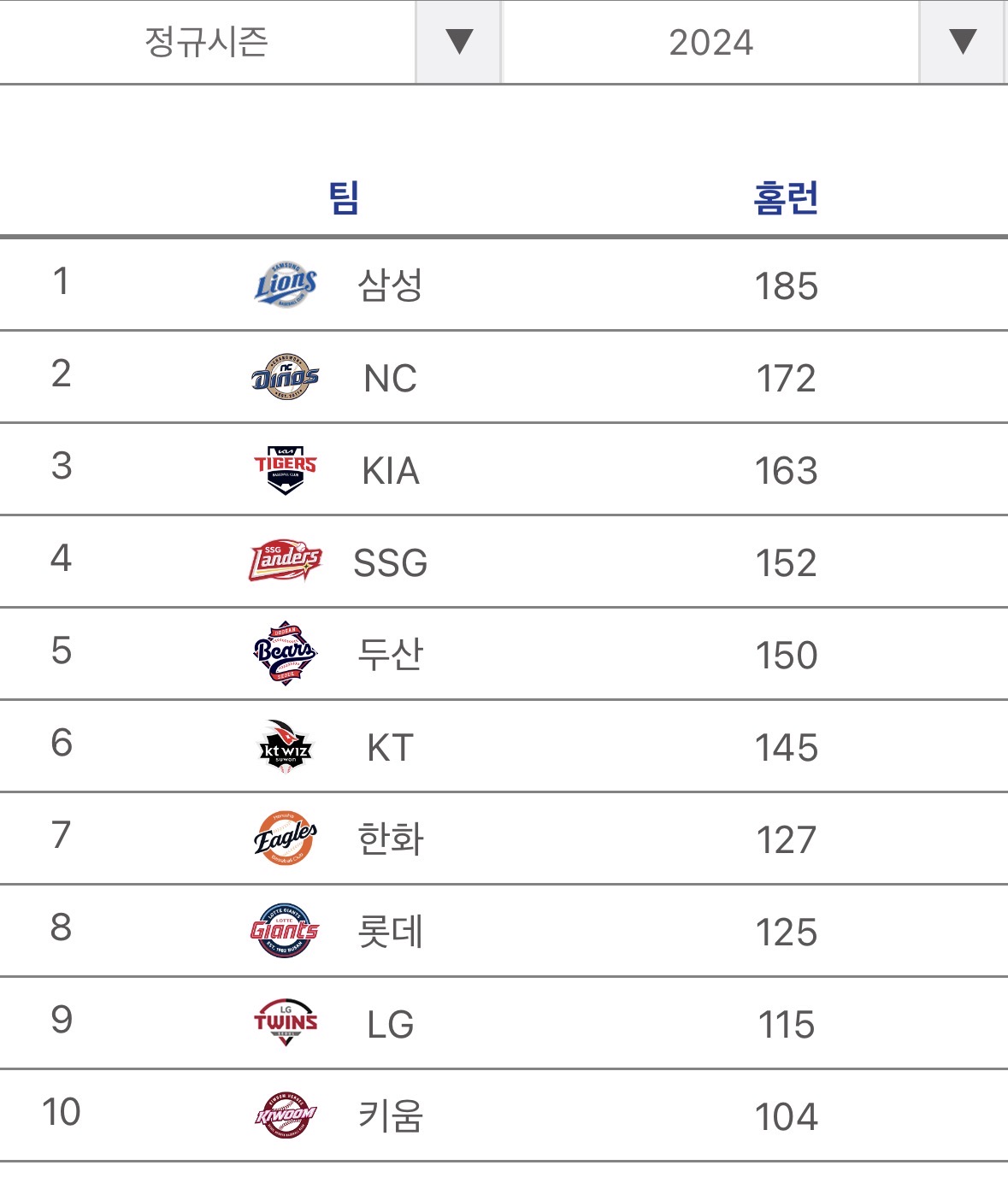The height and width of the screenshot is (1177, 1008).
Task: Click the SSG Landers logo
Action: [x=286, y=562]
